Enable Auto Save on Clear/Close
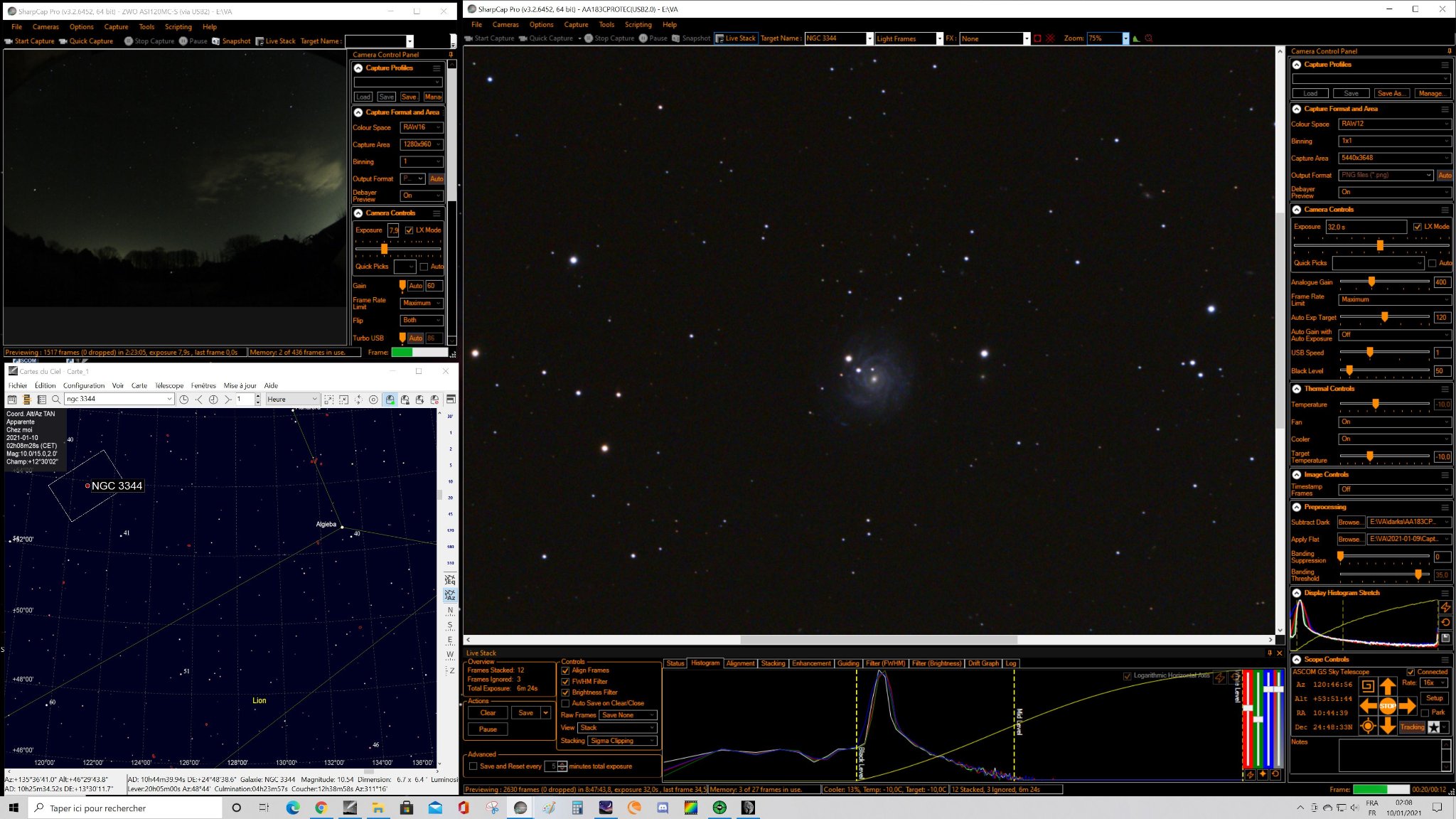The height and width of the screenshot is (819, 1456). 565,704
